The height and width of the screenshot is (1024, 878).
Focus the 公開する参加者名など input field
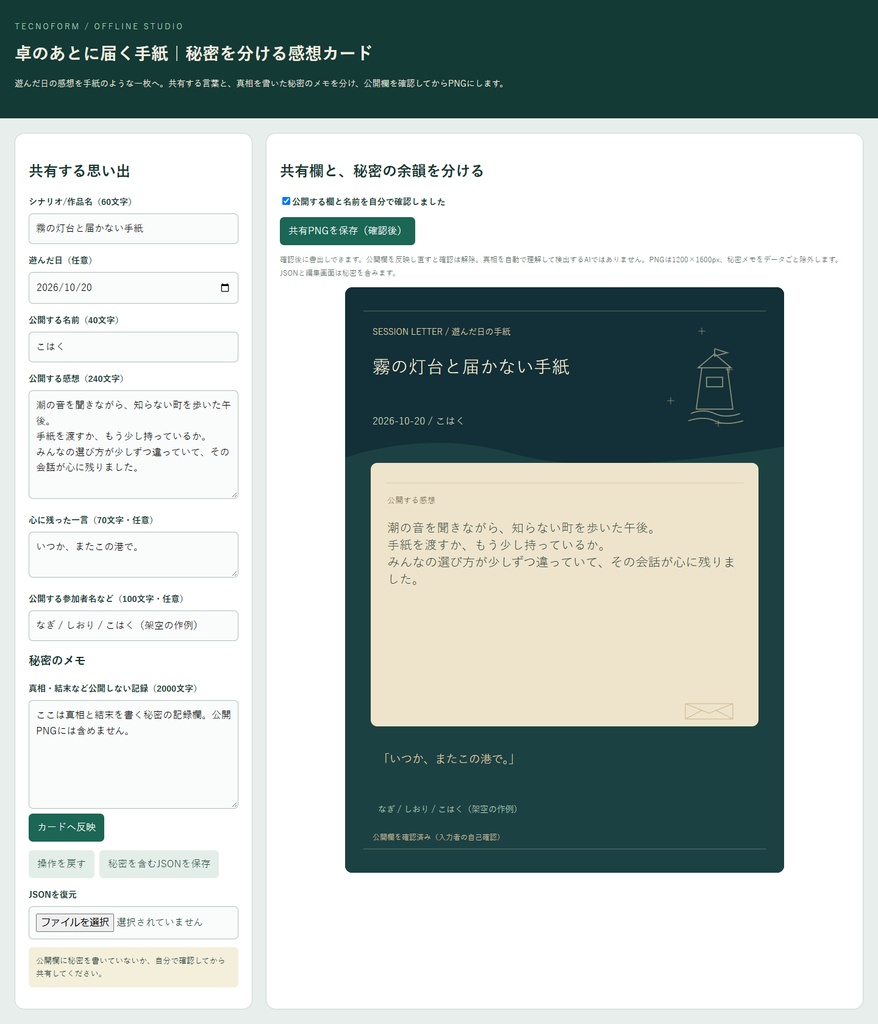coord(133,626)
